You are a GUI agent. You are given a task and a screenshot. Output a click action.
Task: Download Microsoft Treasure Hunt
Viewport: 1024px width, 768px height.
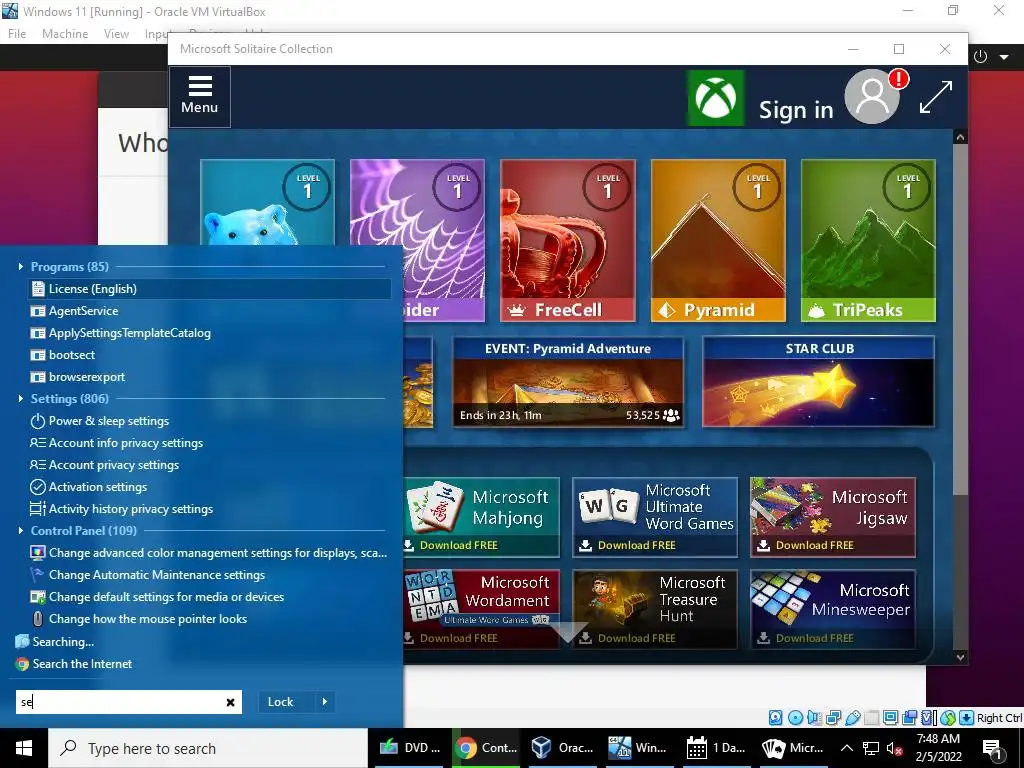pos(655,609)
